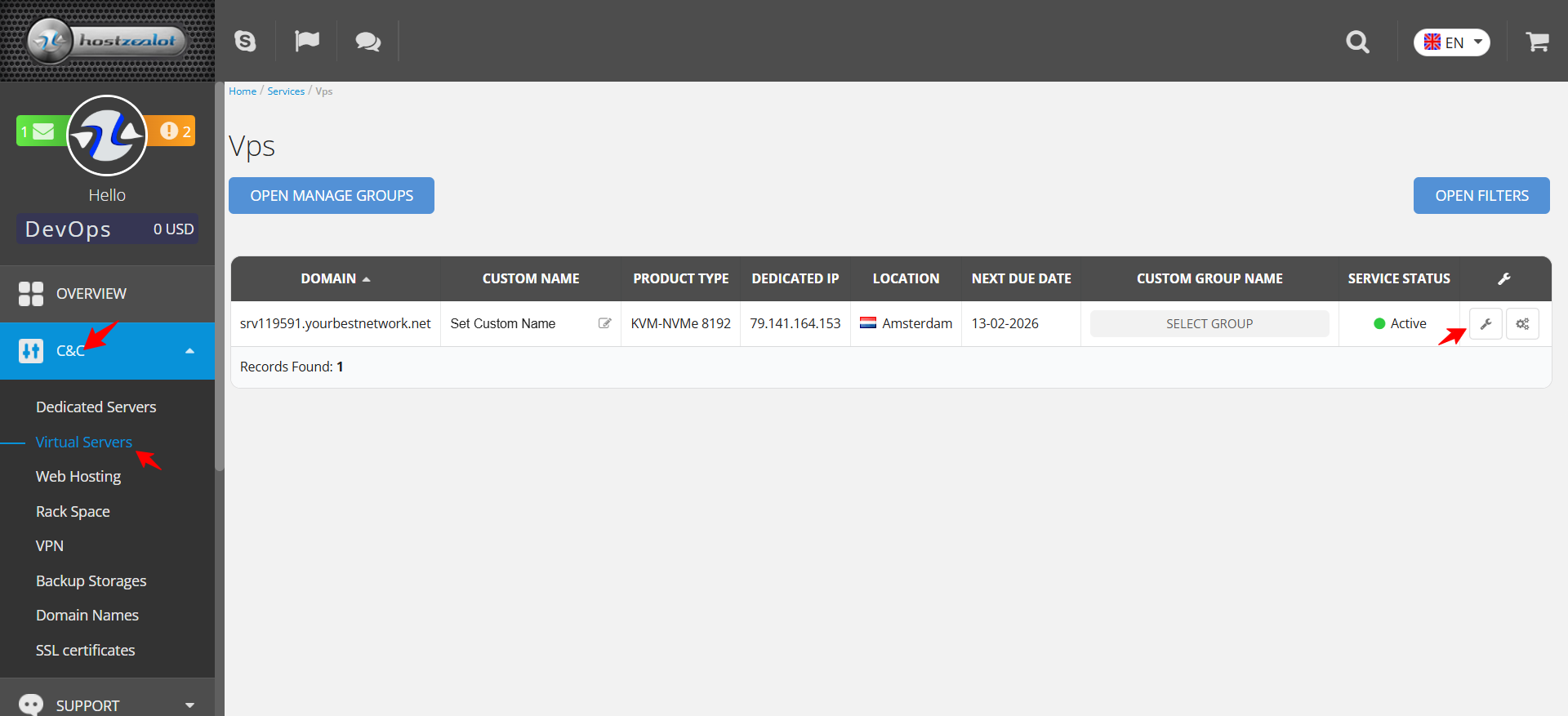
Task: Click the Support speech icon
Action: pos(31,705)
